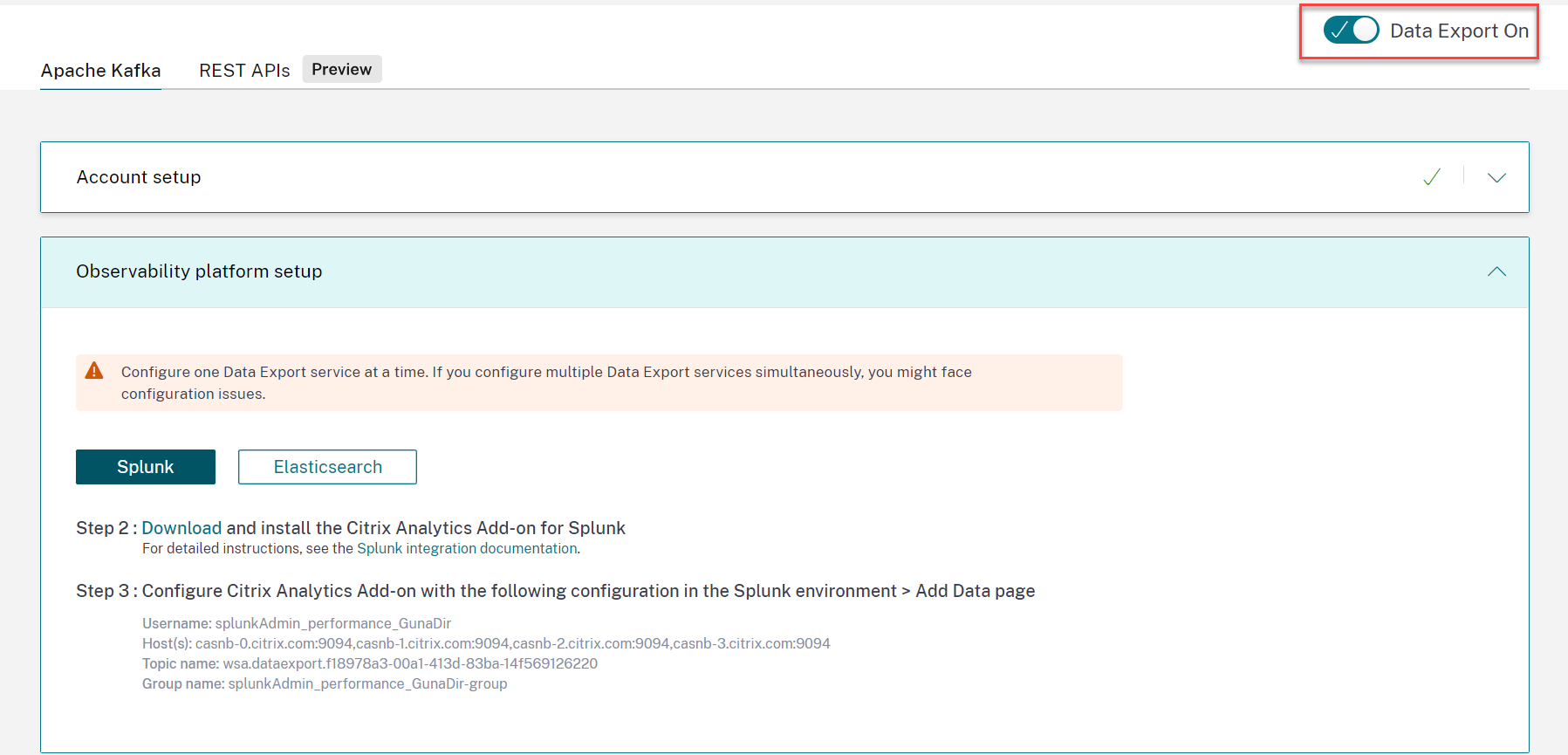Click the configuration warning message banner

coord(546,382)
